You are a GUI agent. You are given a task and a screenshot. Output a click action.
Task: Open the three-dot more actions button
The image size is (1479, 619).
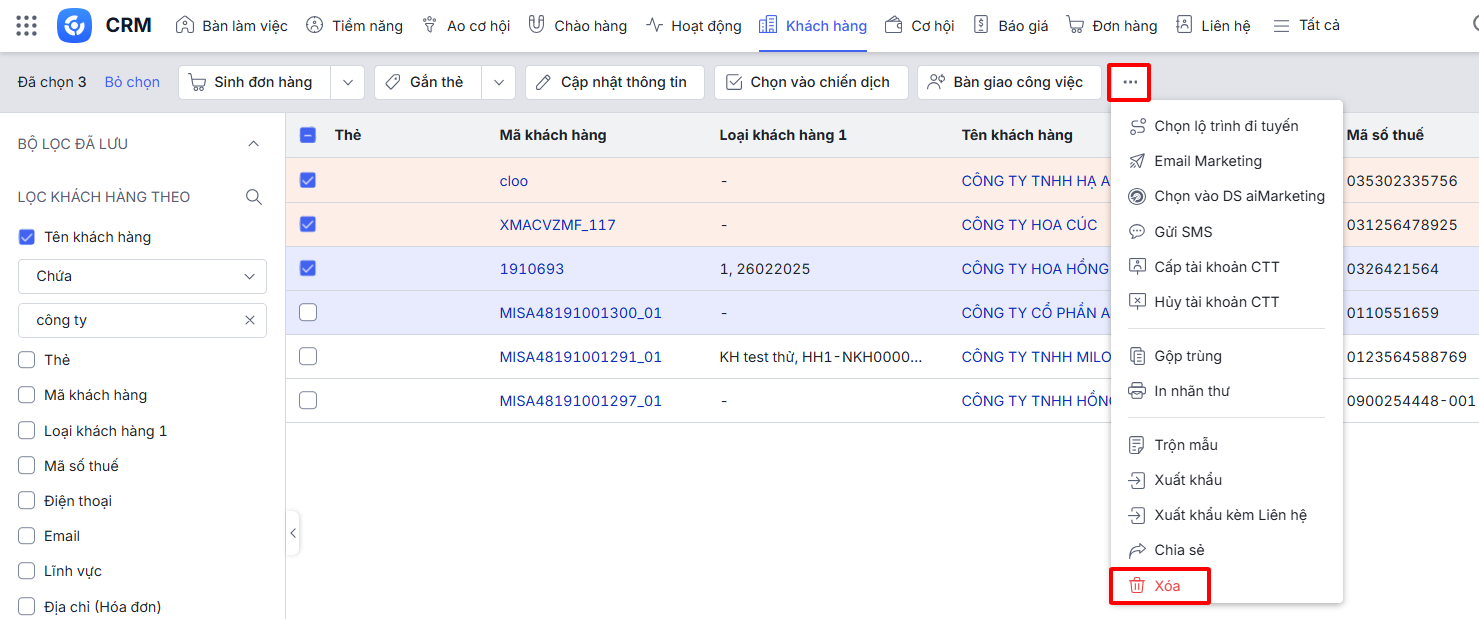point(1129,82)
